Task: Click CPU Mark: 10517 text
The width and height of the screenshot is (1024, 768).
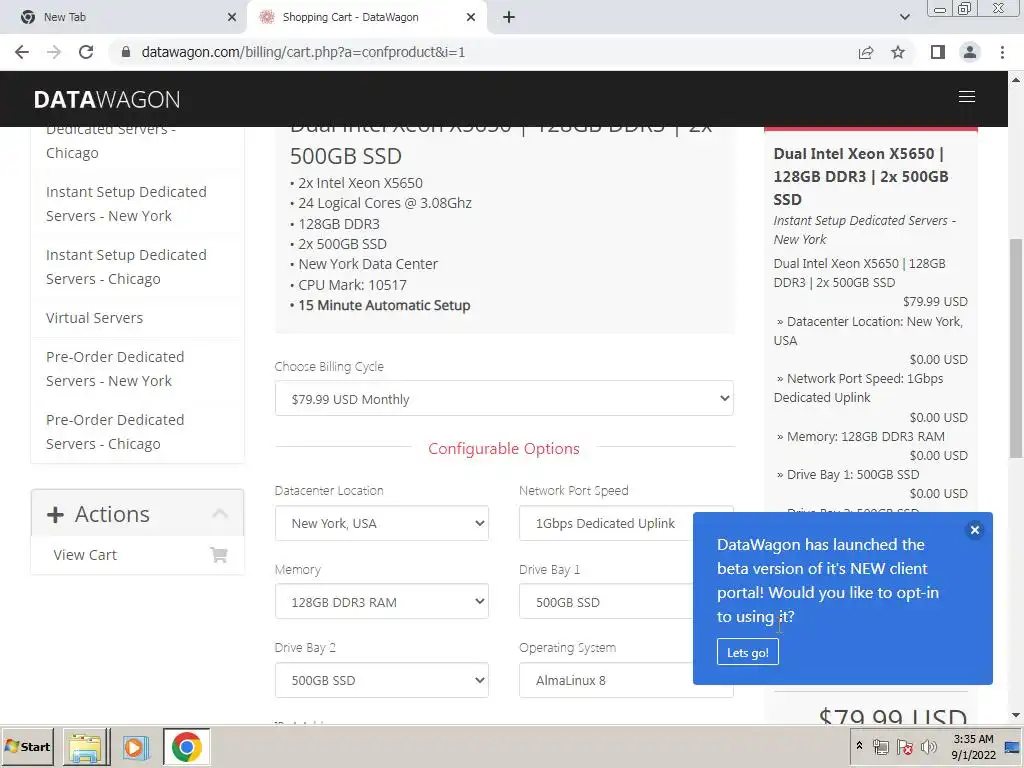Action: tap(353, 285)
